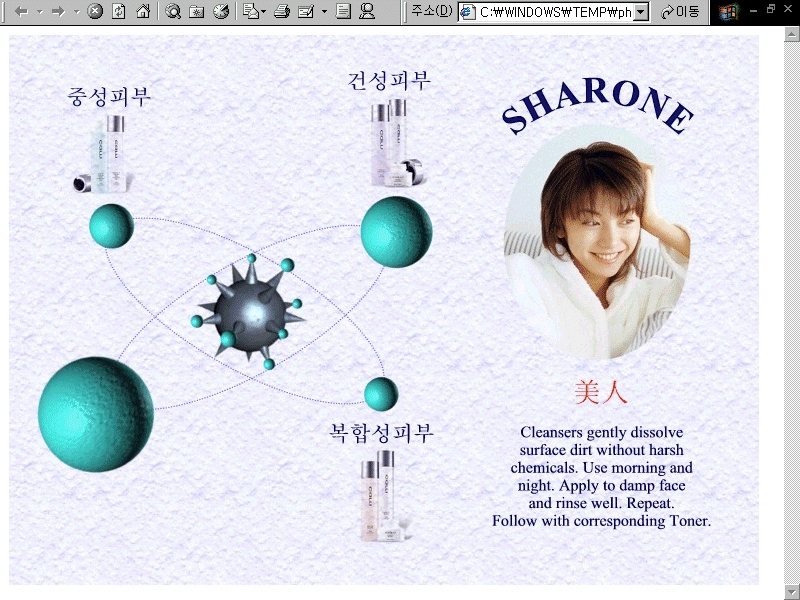
Task: Click the 중성피부 heading
Action: coord(109,96)
